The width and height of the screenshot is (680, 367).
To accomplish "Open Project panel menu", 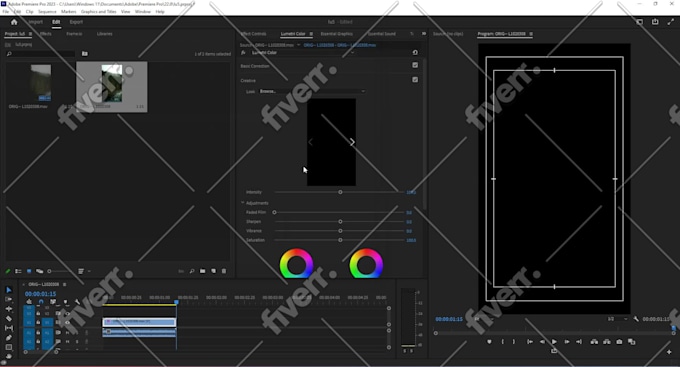I will point(30,34).
